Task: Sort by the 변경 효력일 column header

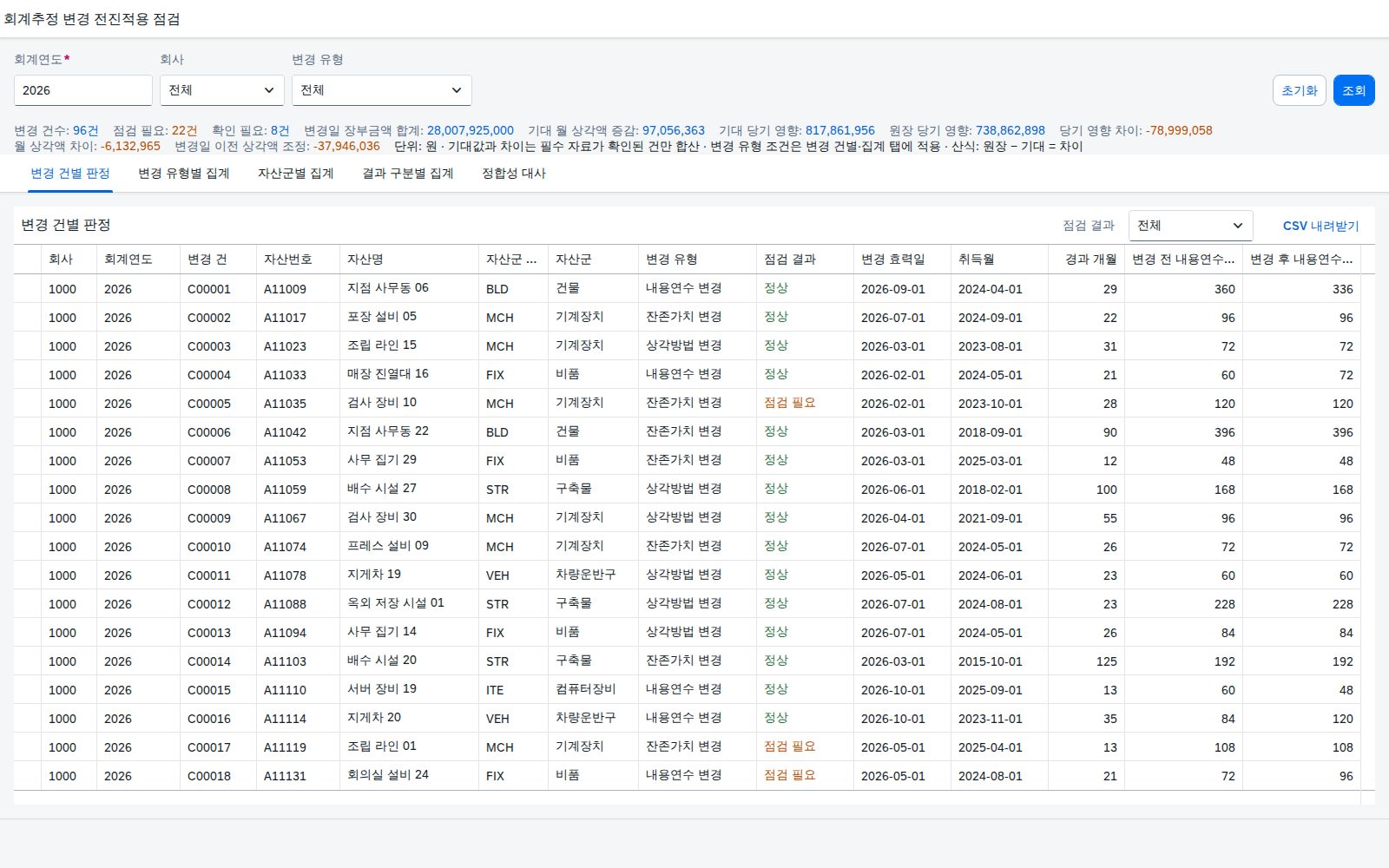Action: tap(903, 260)
